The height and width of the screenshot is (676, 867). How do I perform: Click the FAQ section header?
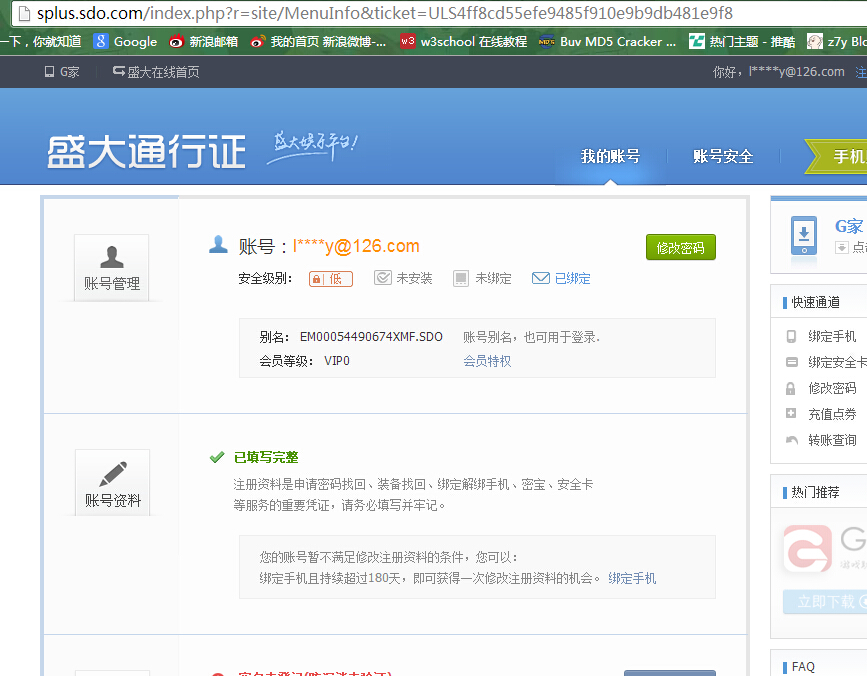pyautogui.click(x=803, y=667)
